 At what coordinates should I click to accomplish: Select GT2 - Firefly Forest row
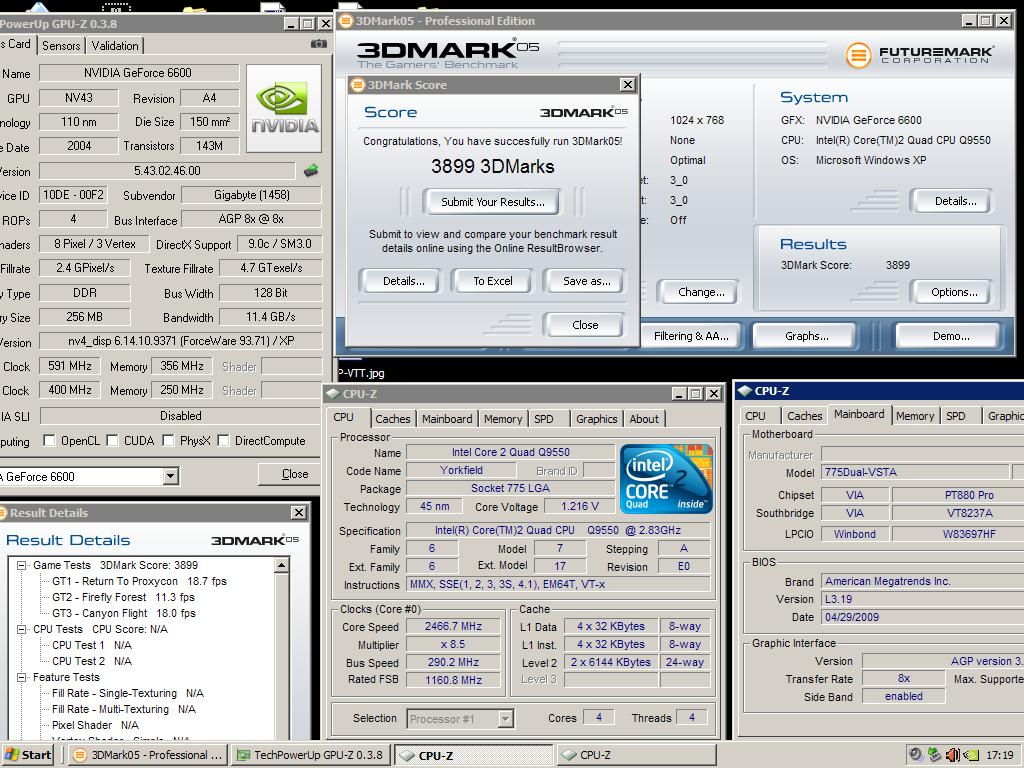(x=123, y=597)
